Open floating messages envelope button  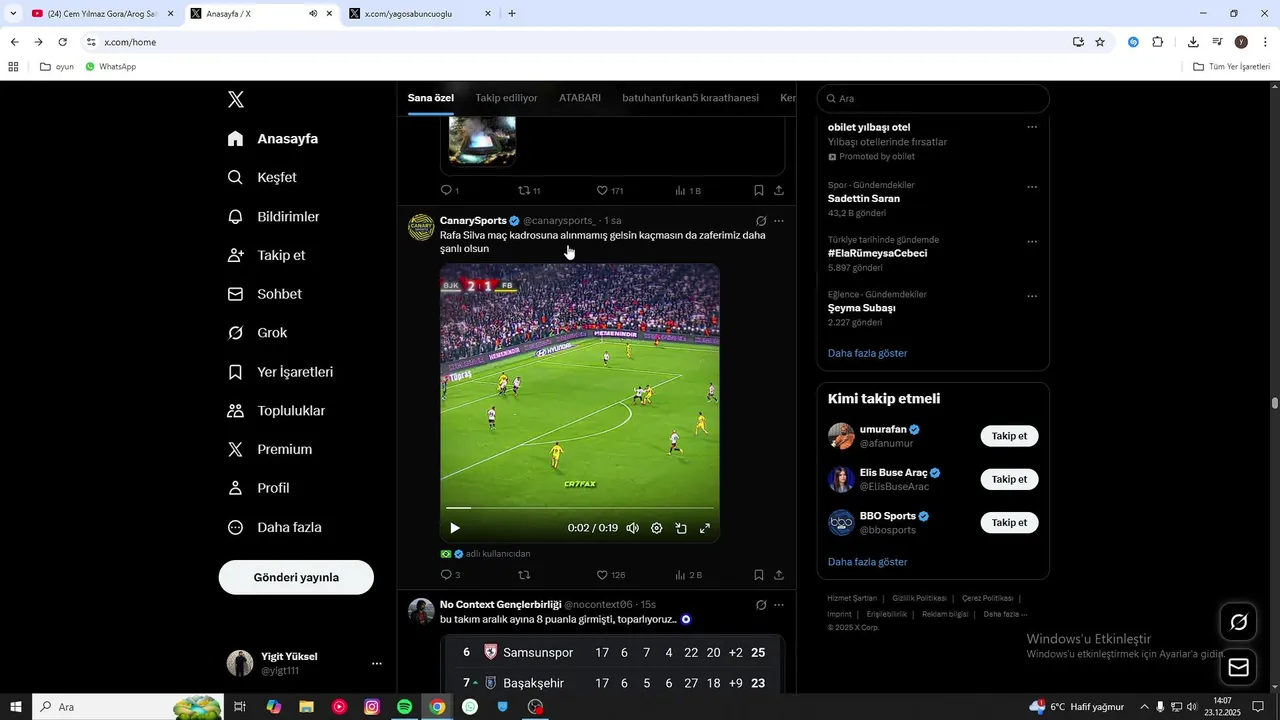pos(1238,667)
